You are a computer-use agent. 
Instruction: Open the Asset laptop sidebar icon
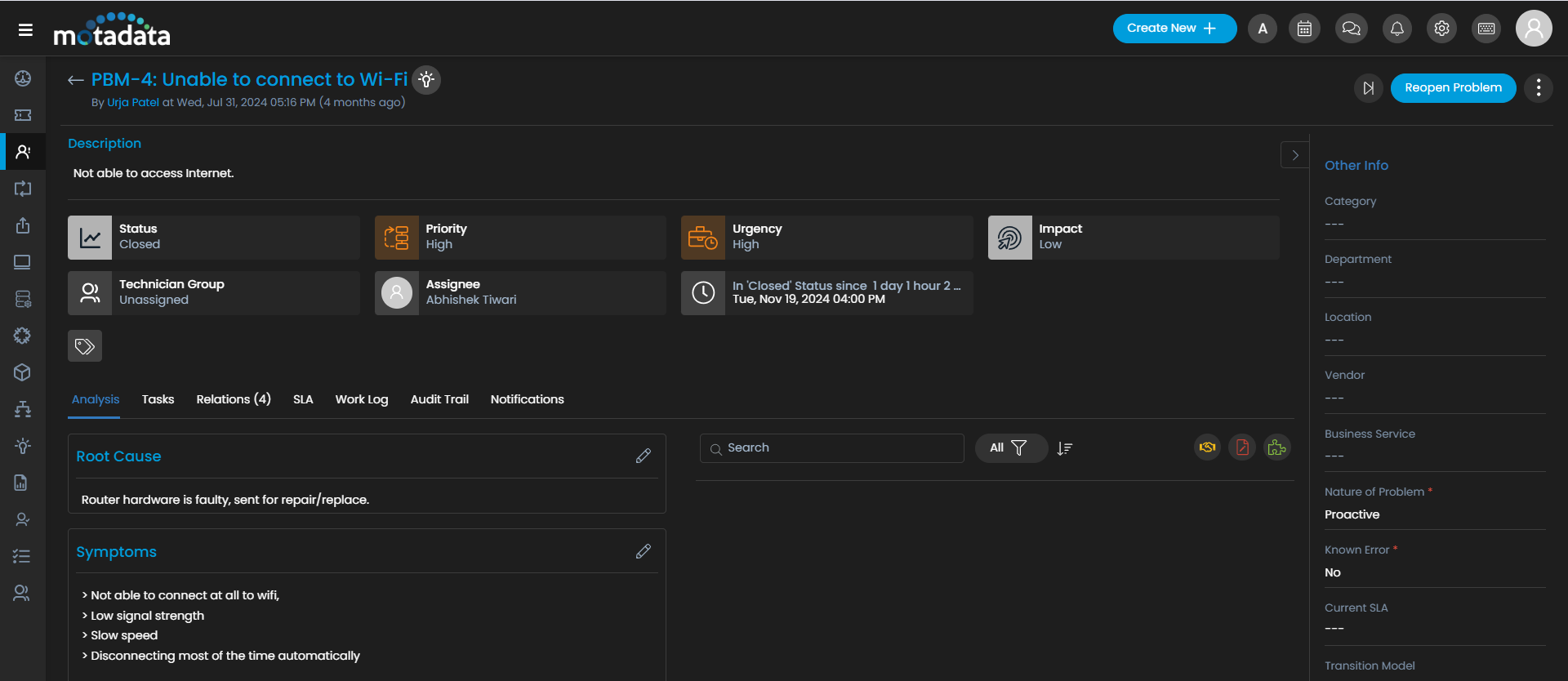[23, 262]
